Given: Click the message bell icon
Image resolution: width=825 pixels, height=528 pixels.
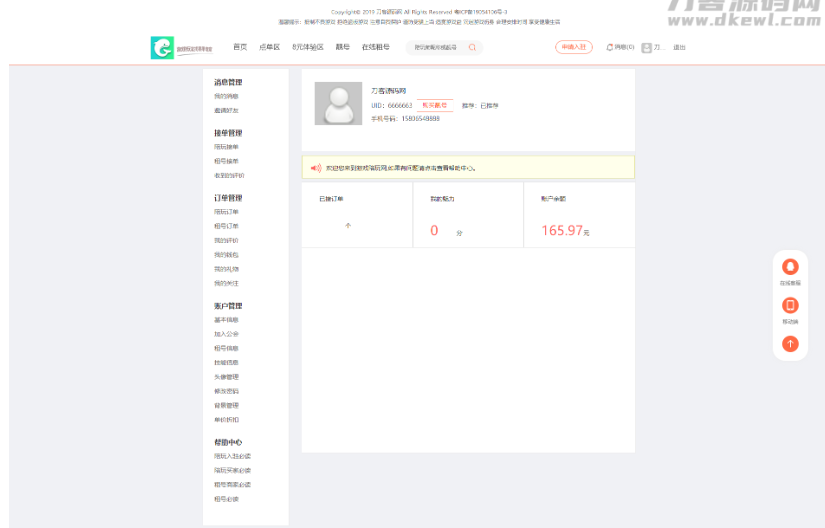Looking at the screenshot, I should pos(610,47).
